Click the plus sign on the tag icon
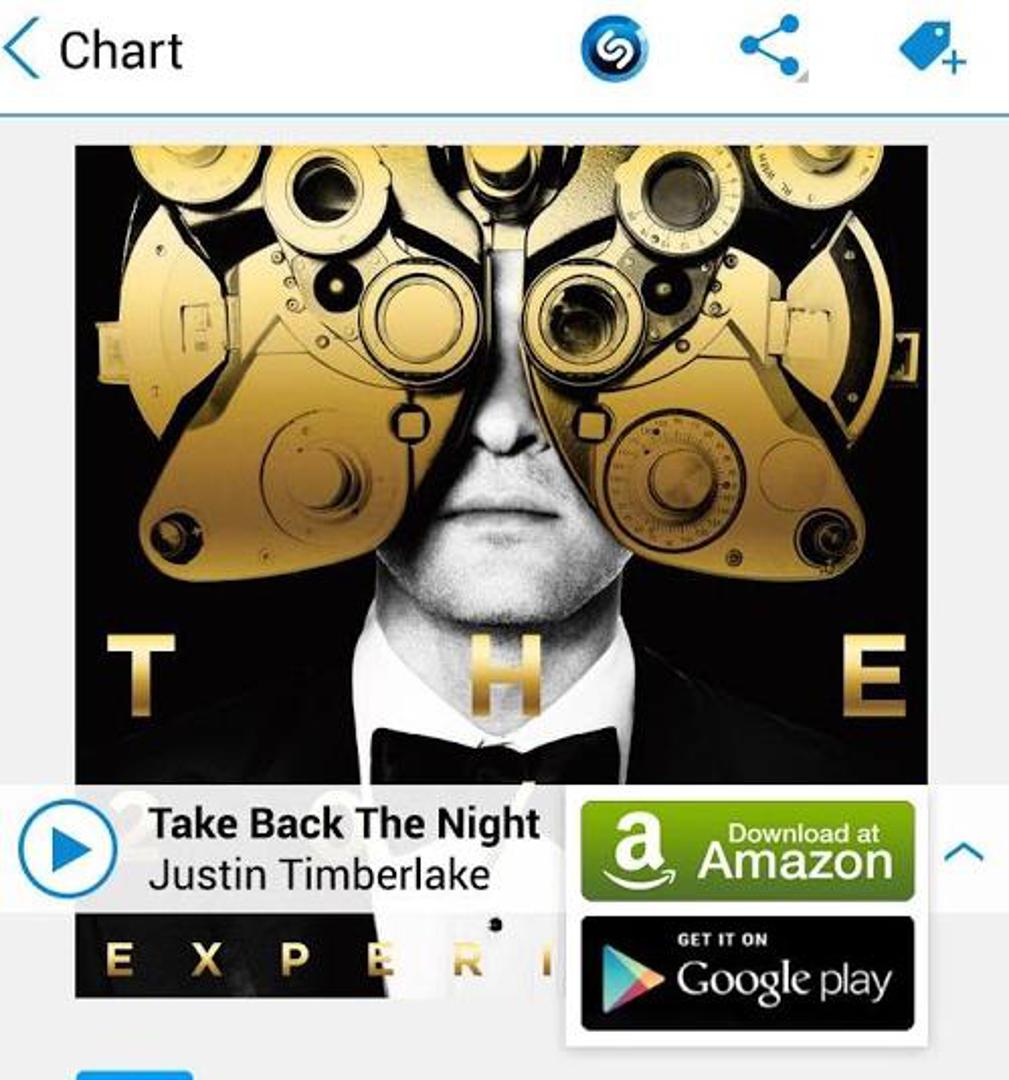The height and width of the screenshot is (1080, 1009). [954, 62]
